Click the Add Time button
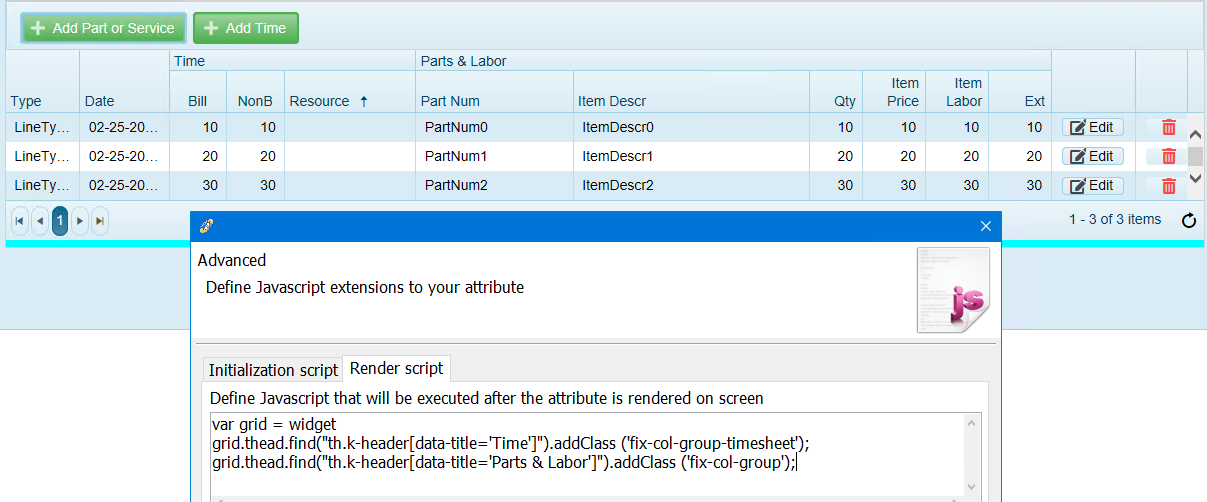 [x=246, y=28]
